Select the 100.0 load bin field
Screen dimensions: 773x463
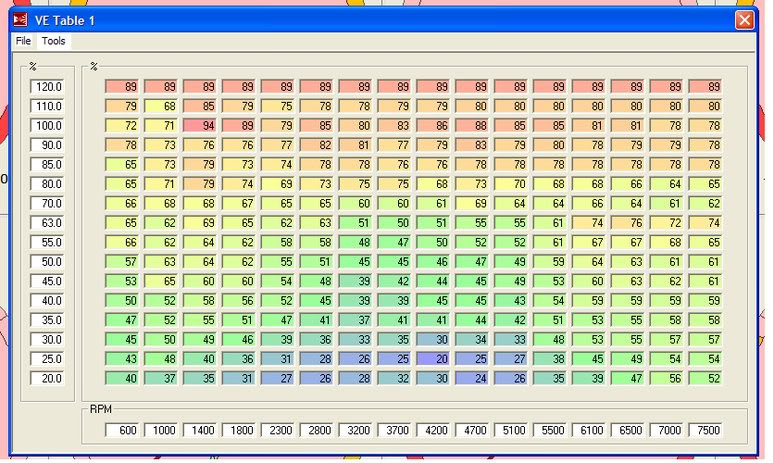pos(47,126)
